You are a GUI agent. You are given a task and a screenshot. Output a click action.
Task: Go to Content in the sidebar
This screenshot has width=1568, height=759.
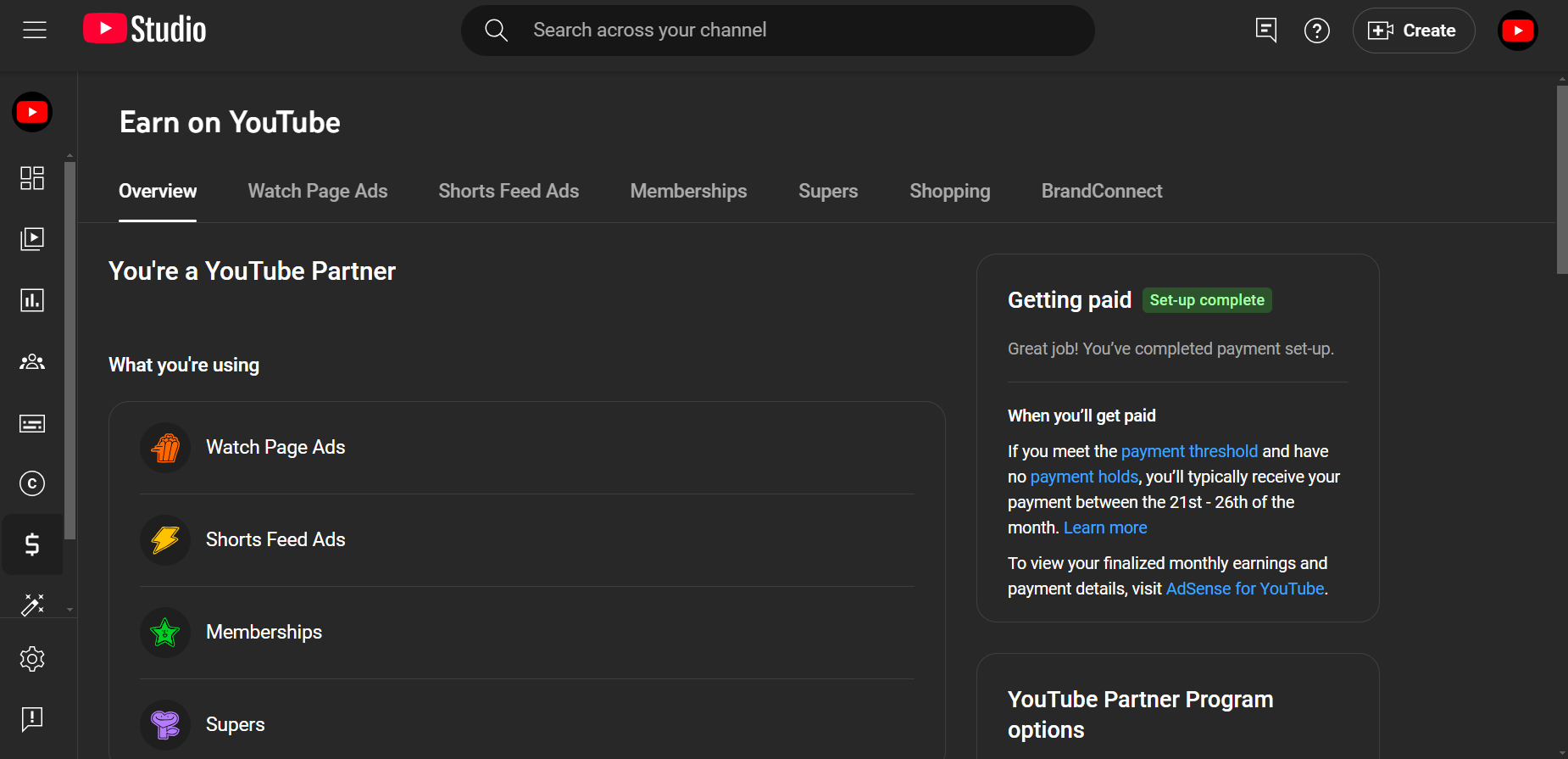click(x=32, y=239)
